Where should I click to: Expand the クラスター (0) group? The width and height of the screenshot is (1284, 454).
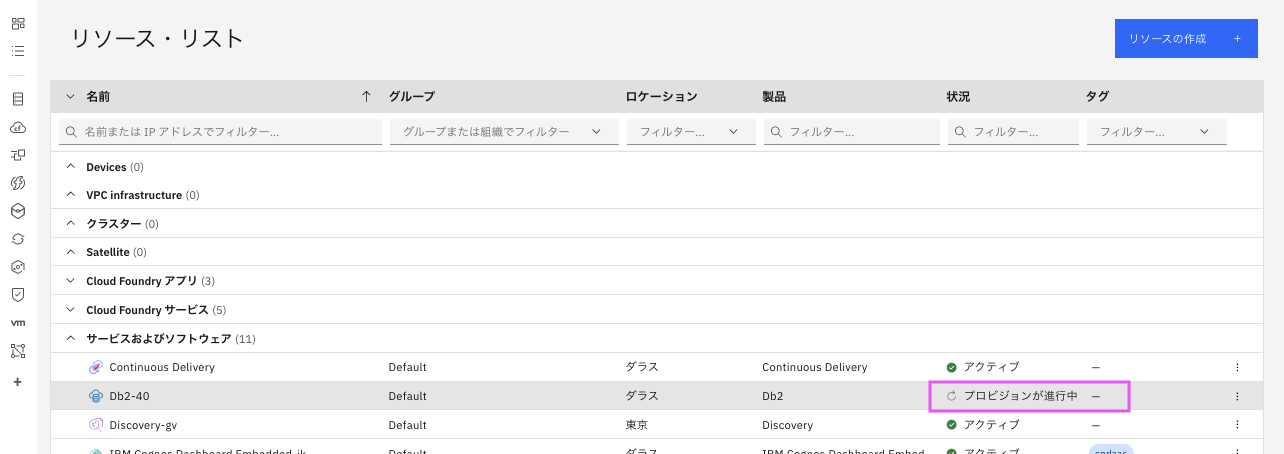pos(70,224)
